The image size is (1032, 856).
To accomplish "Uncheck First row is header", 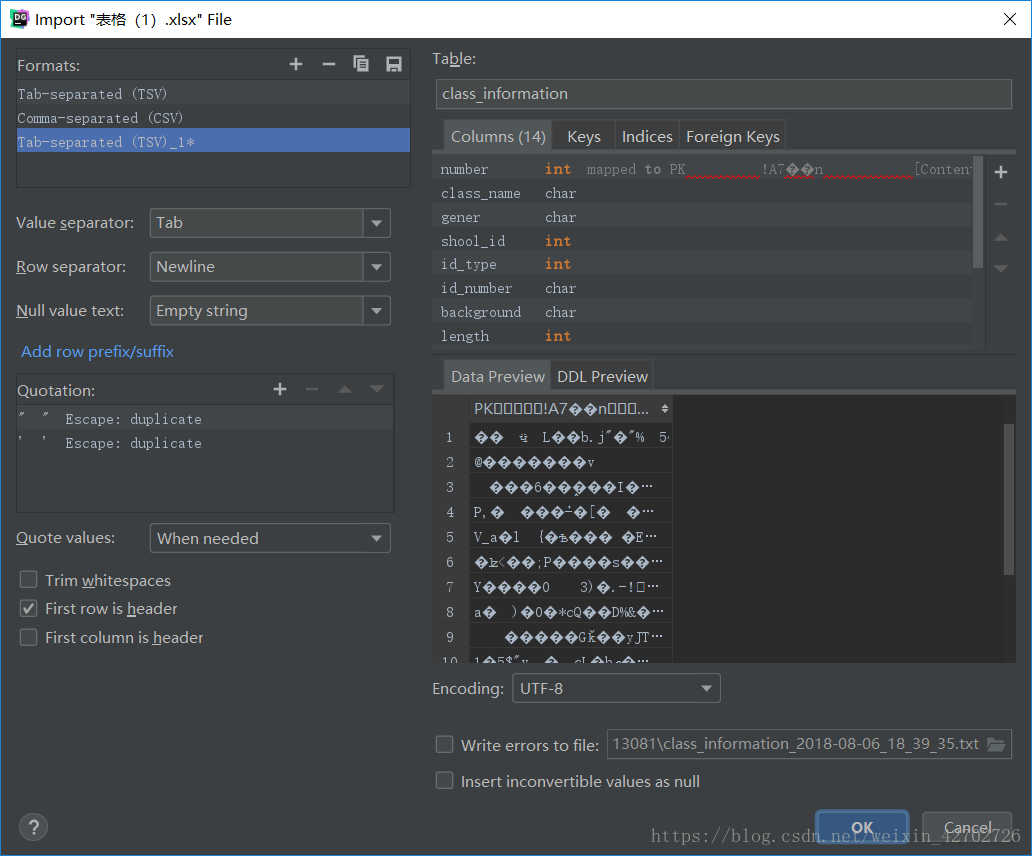I will pos(28,609).
